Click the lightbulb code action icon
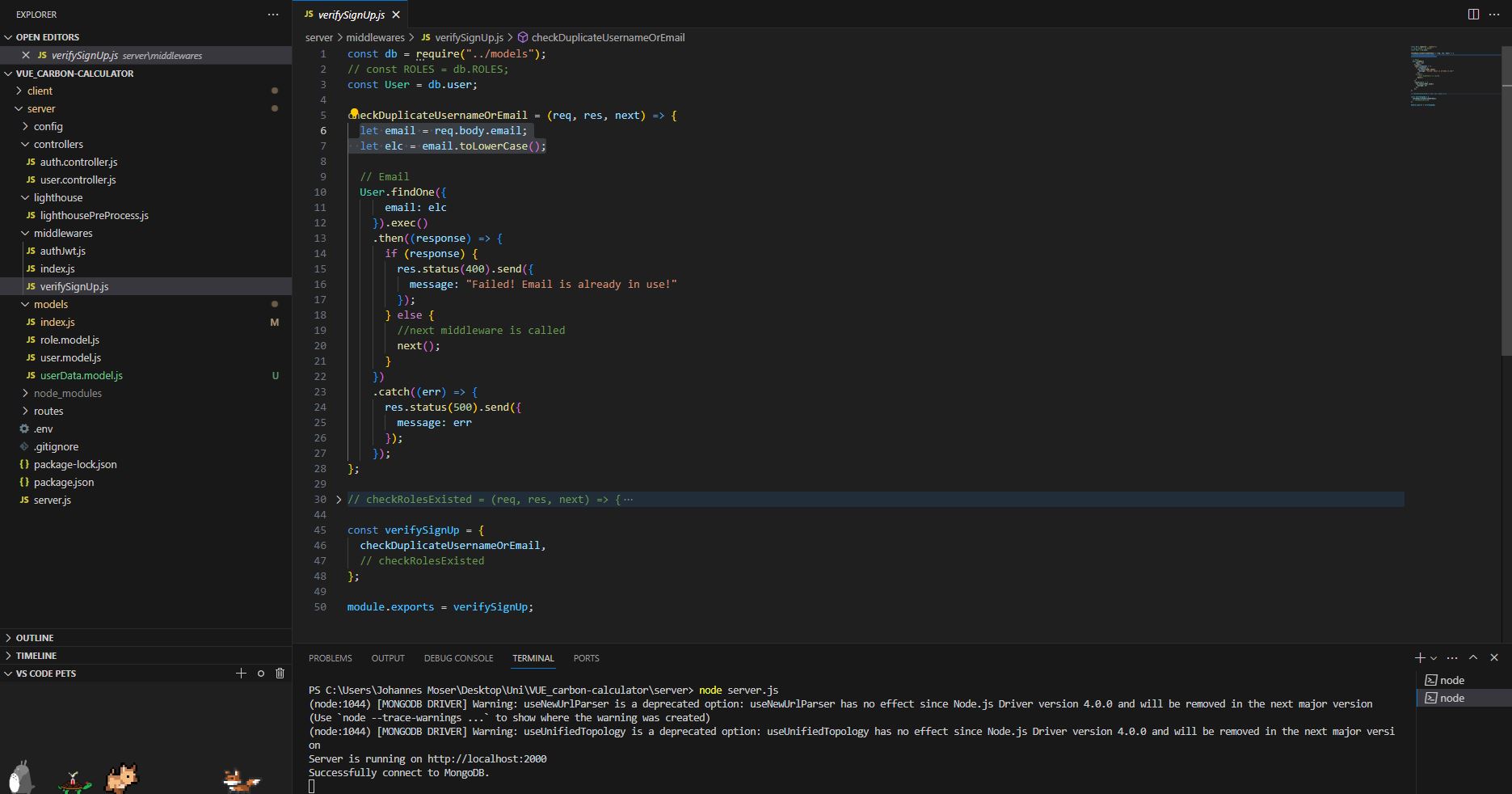This screenshot has width=1512, height=794. click(x=354, y=115)
